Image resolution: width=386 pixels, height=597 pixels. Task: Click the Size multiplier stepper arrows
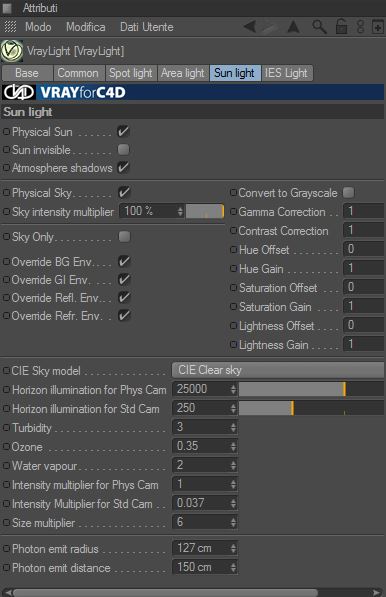pos(233,522)
